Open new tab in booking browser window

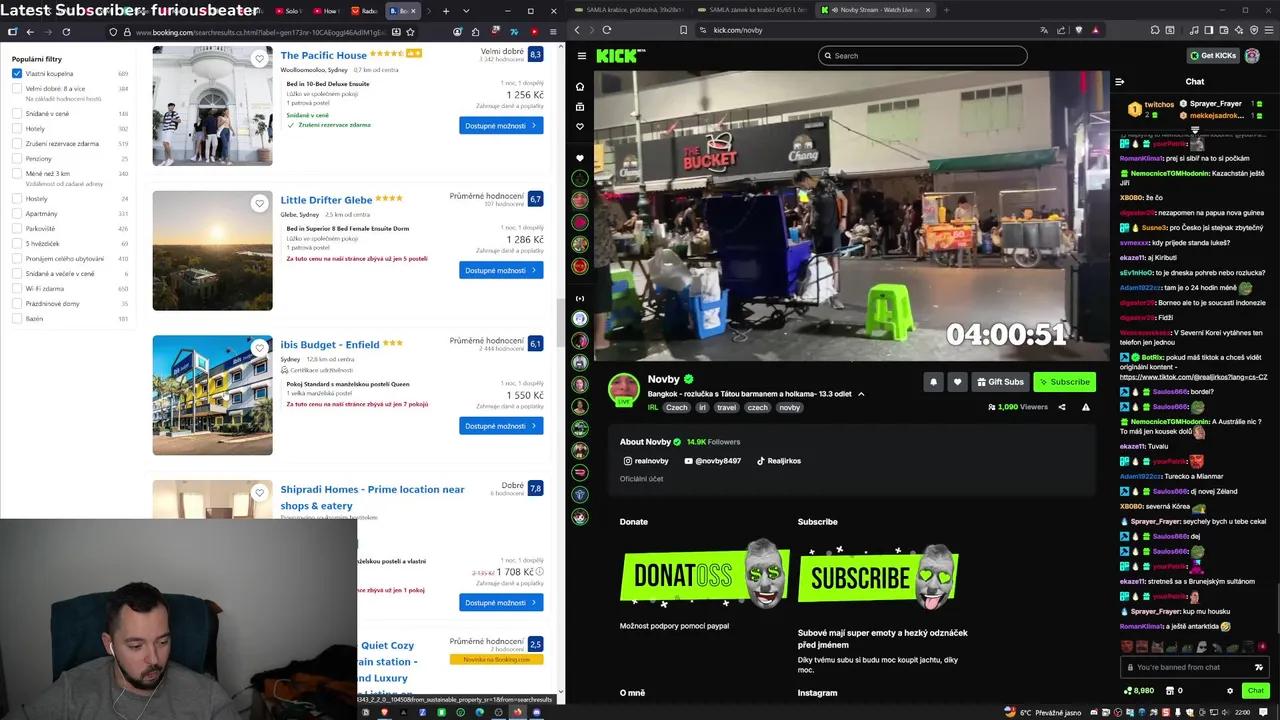[446, 11]
